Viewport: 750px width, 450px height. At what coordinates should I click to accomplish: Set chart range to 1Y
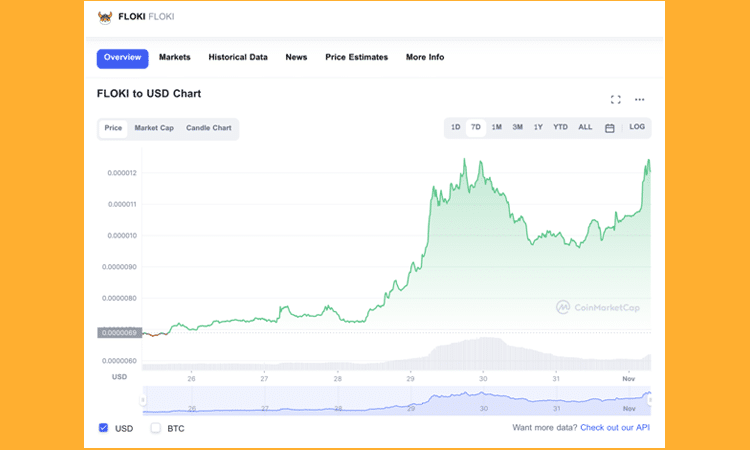pyautogui.click(x=538, y=127)
